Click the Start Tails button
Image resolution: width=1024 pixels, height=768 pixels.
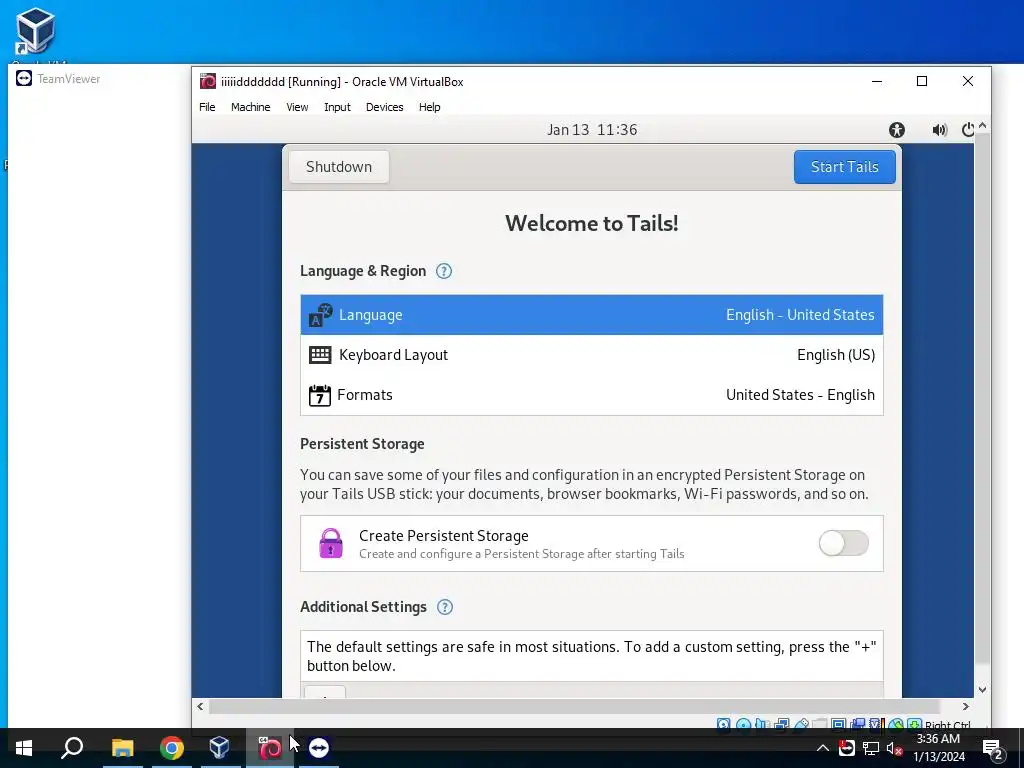tap(844, 167)
